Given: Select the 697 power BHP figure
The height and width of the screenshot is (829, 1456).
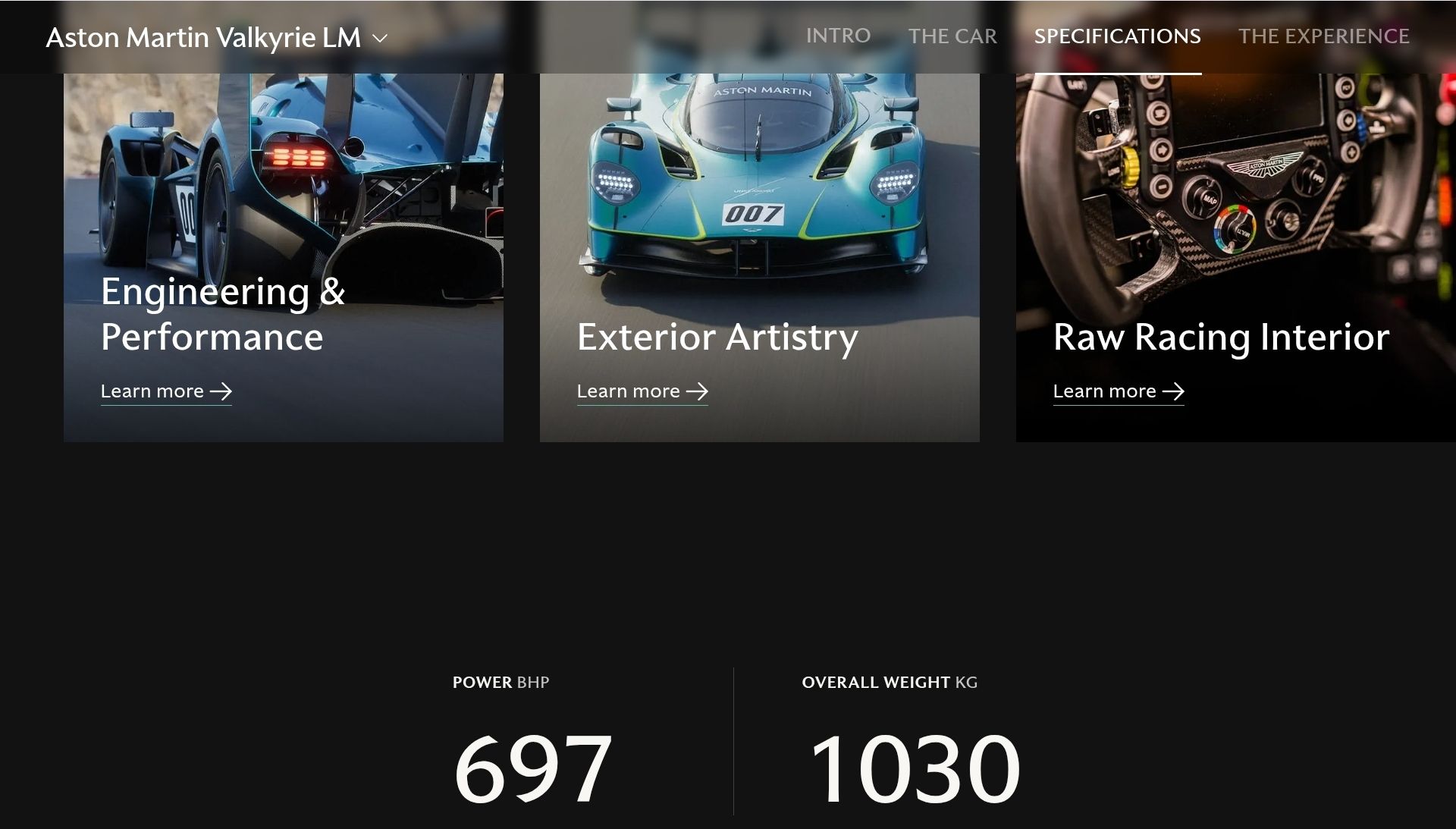Looking at the screenshot, I should (533, 769).
